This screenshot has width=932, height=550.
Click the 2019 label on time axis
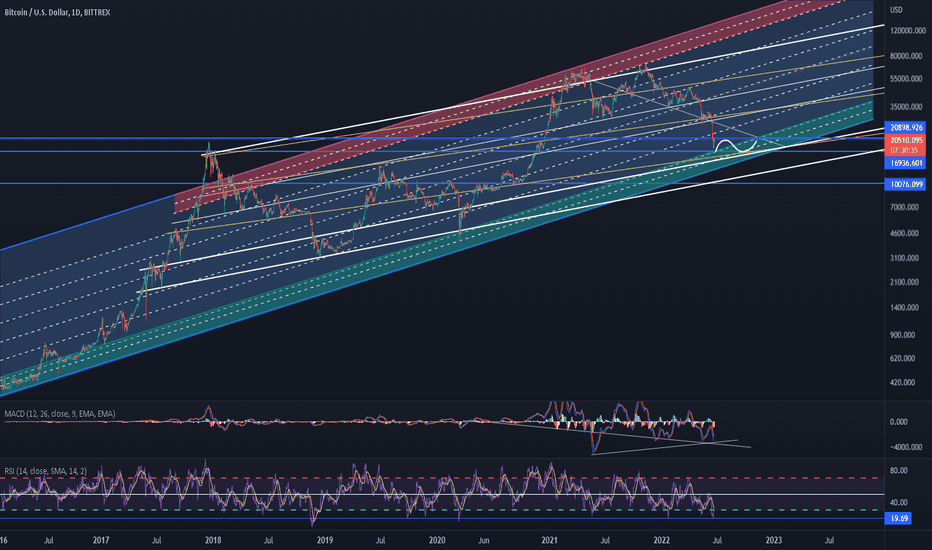click(x=325, y=540)
